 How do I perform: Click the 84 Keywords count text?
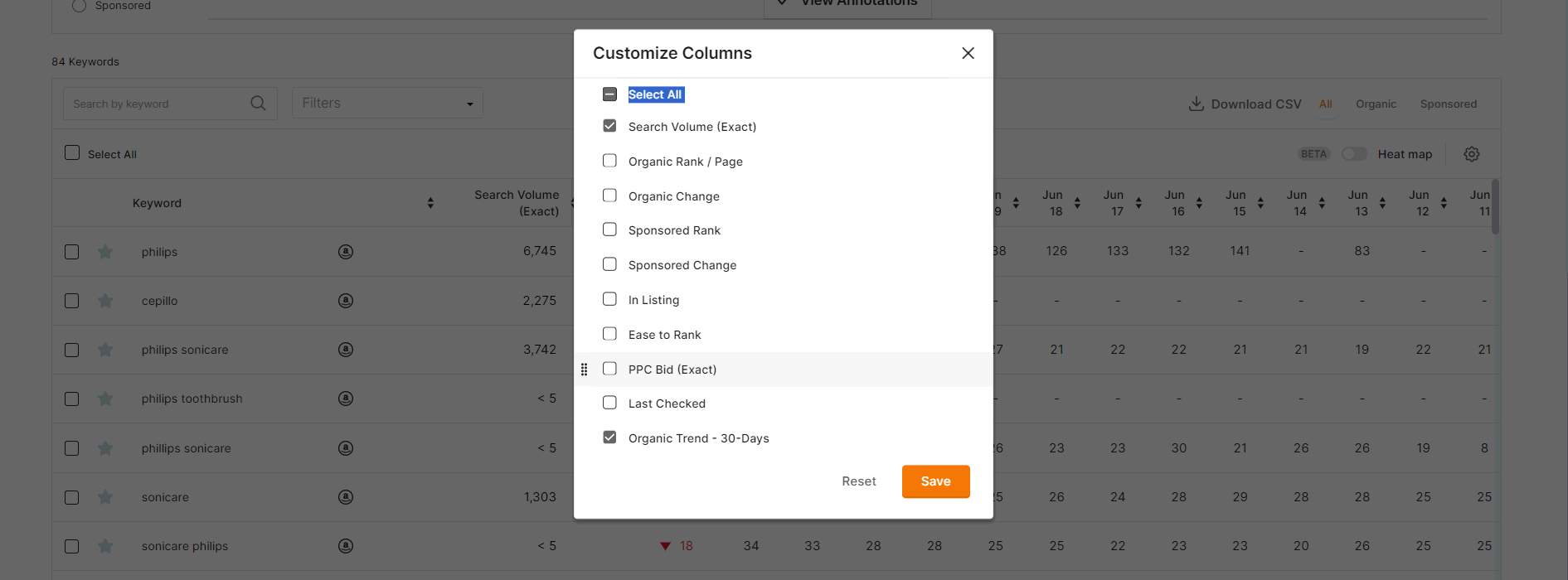click(x=85, y=61)
